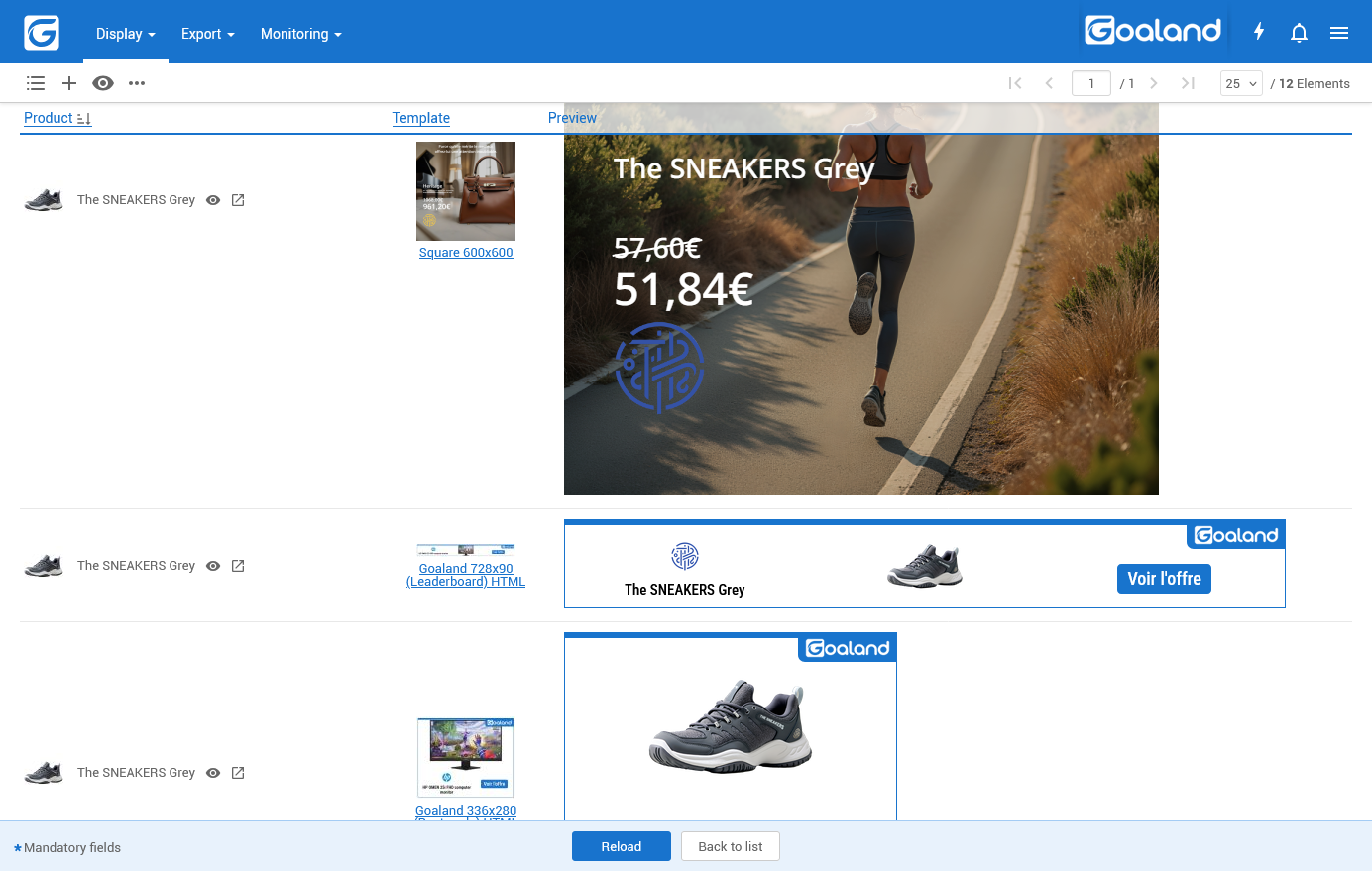1372x871 pixels.
Task: Open the lightning bolt quick actions
Action: pos(1259,32)
